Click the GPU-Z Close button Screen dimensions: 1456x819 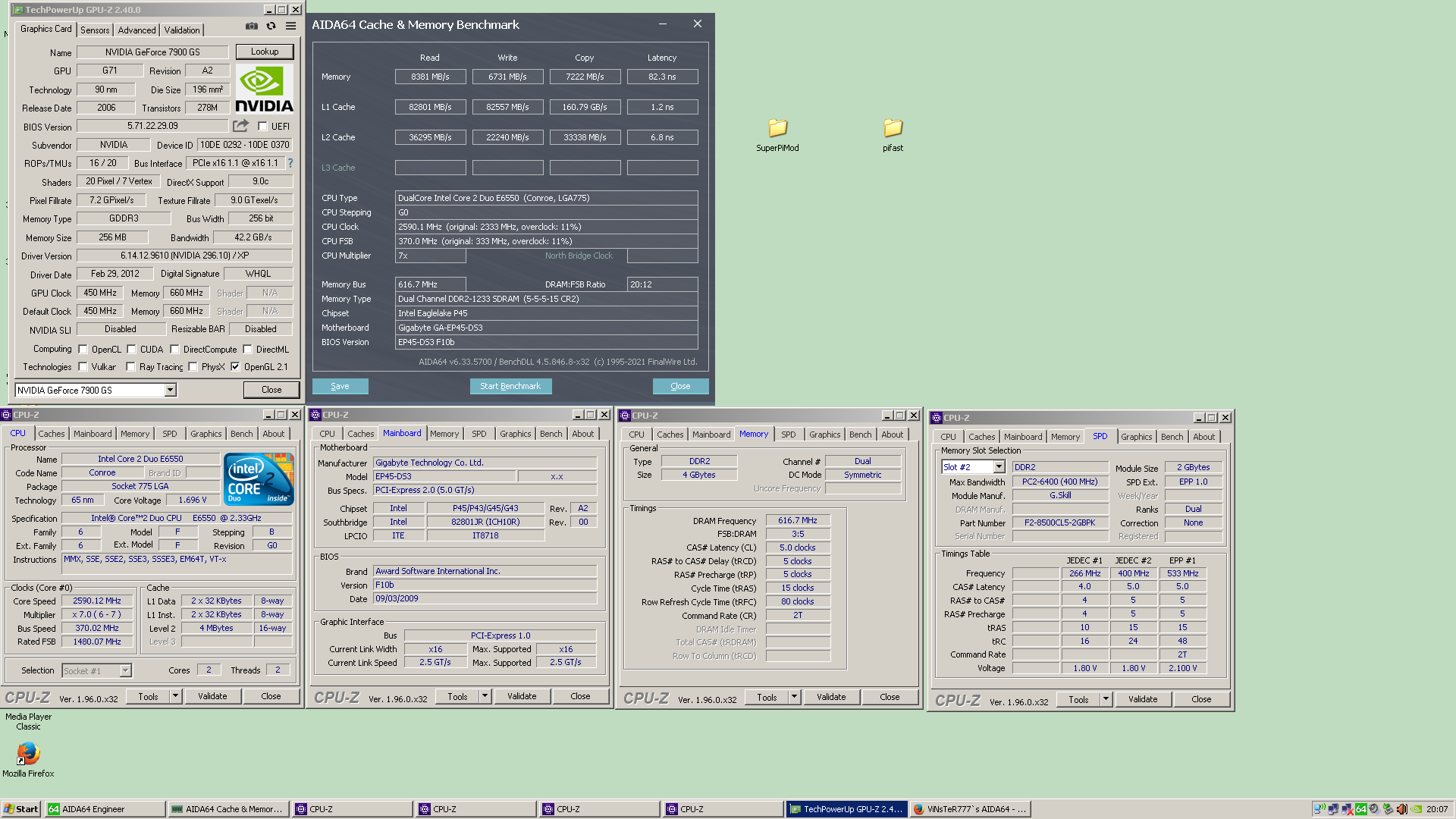click(x=271, y=390)
